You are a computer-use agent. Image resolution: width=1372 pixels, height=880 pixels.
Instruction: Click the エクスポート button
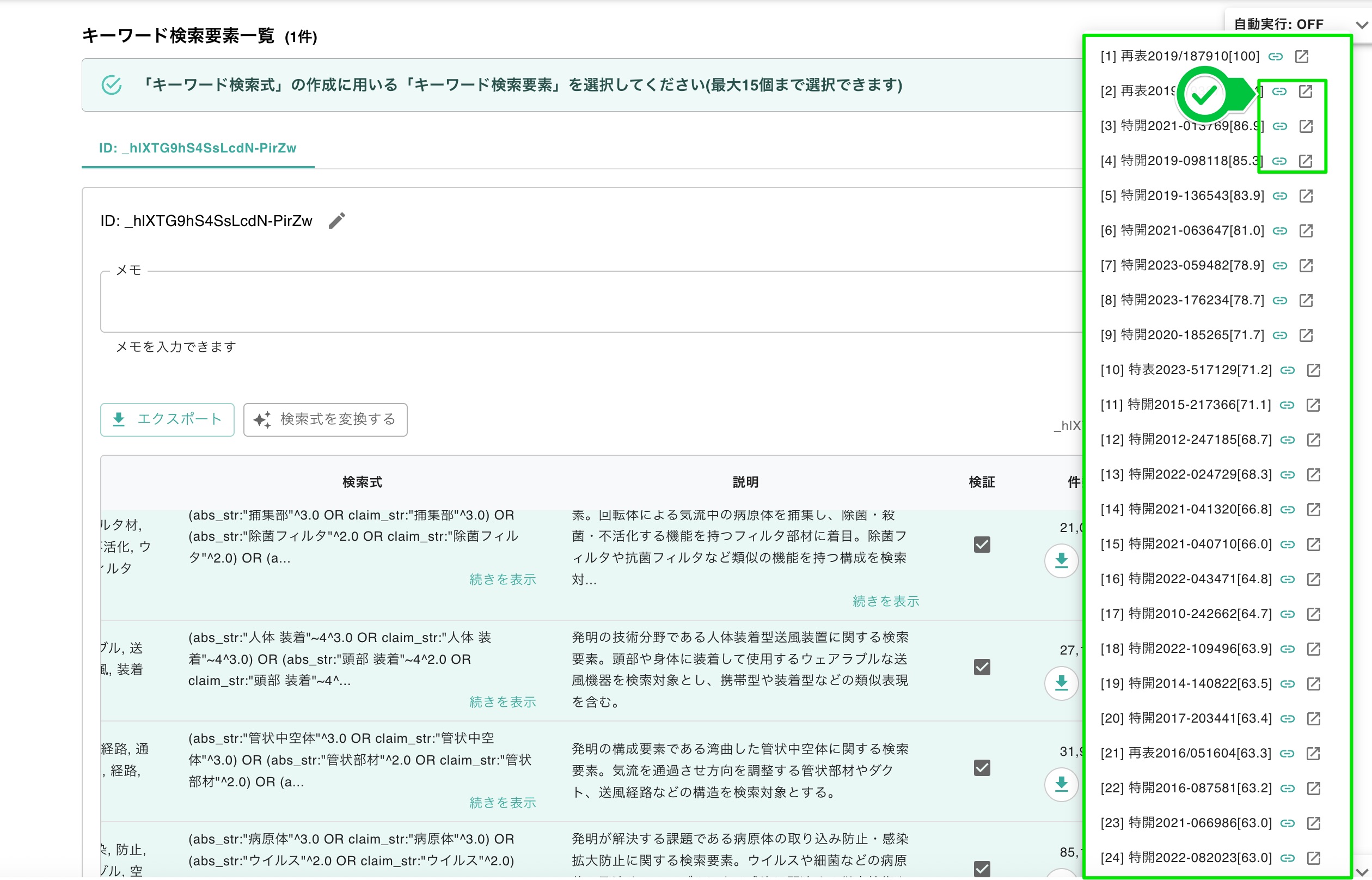pyautogui.click(x=167, y=419)
